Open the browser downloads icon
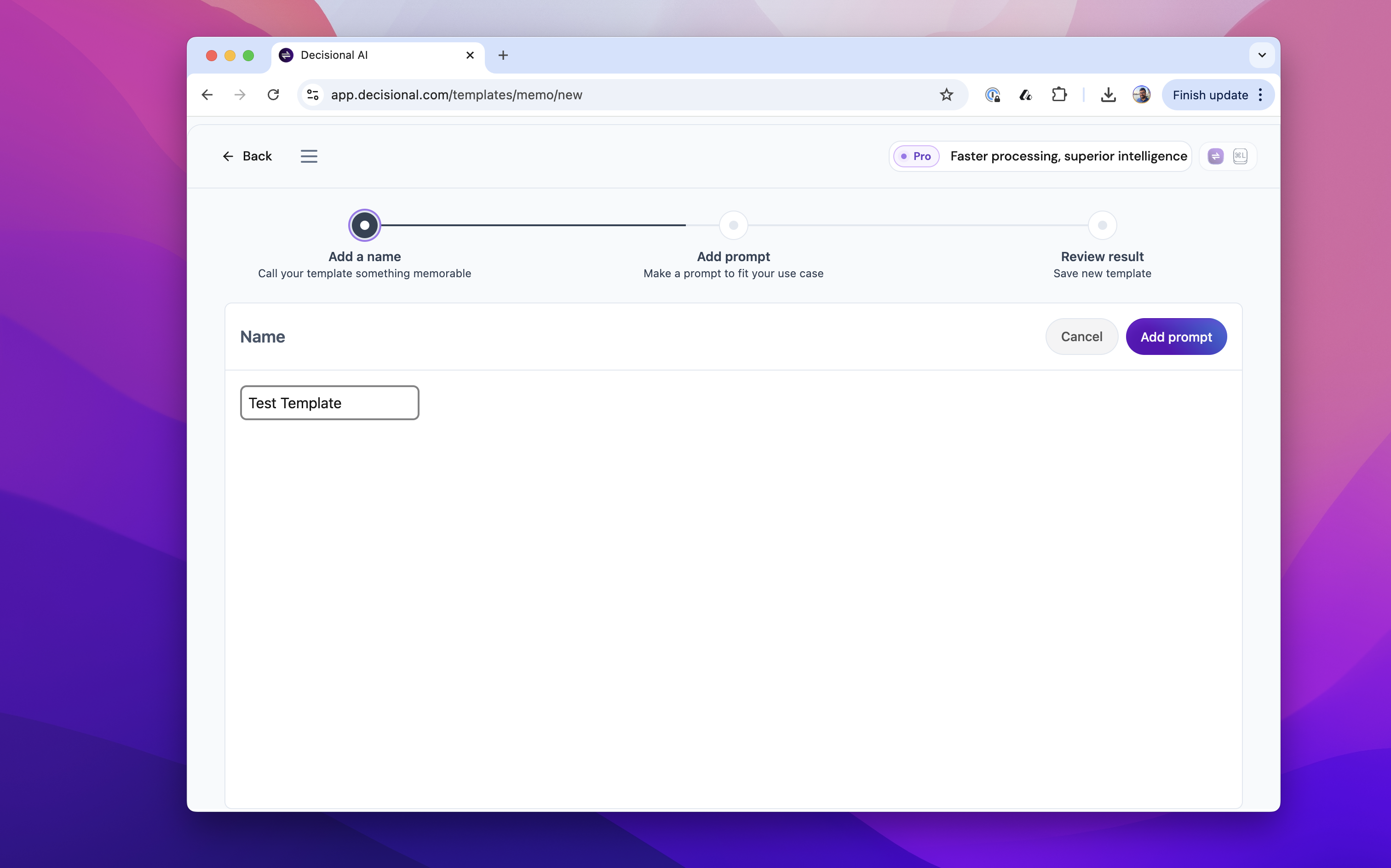 [1108, 95]
